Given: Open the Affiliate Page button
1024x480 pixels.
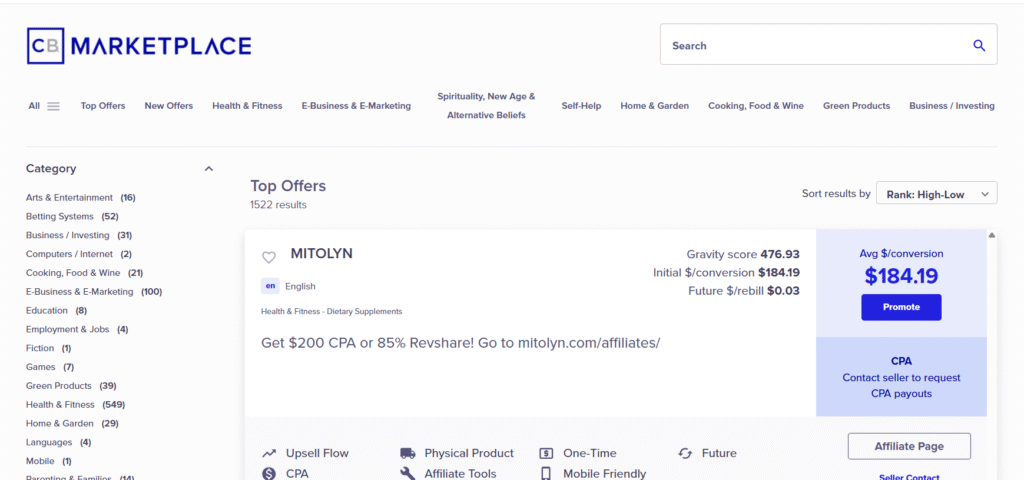Looking at the screenshot, I should [909, 447].
